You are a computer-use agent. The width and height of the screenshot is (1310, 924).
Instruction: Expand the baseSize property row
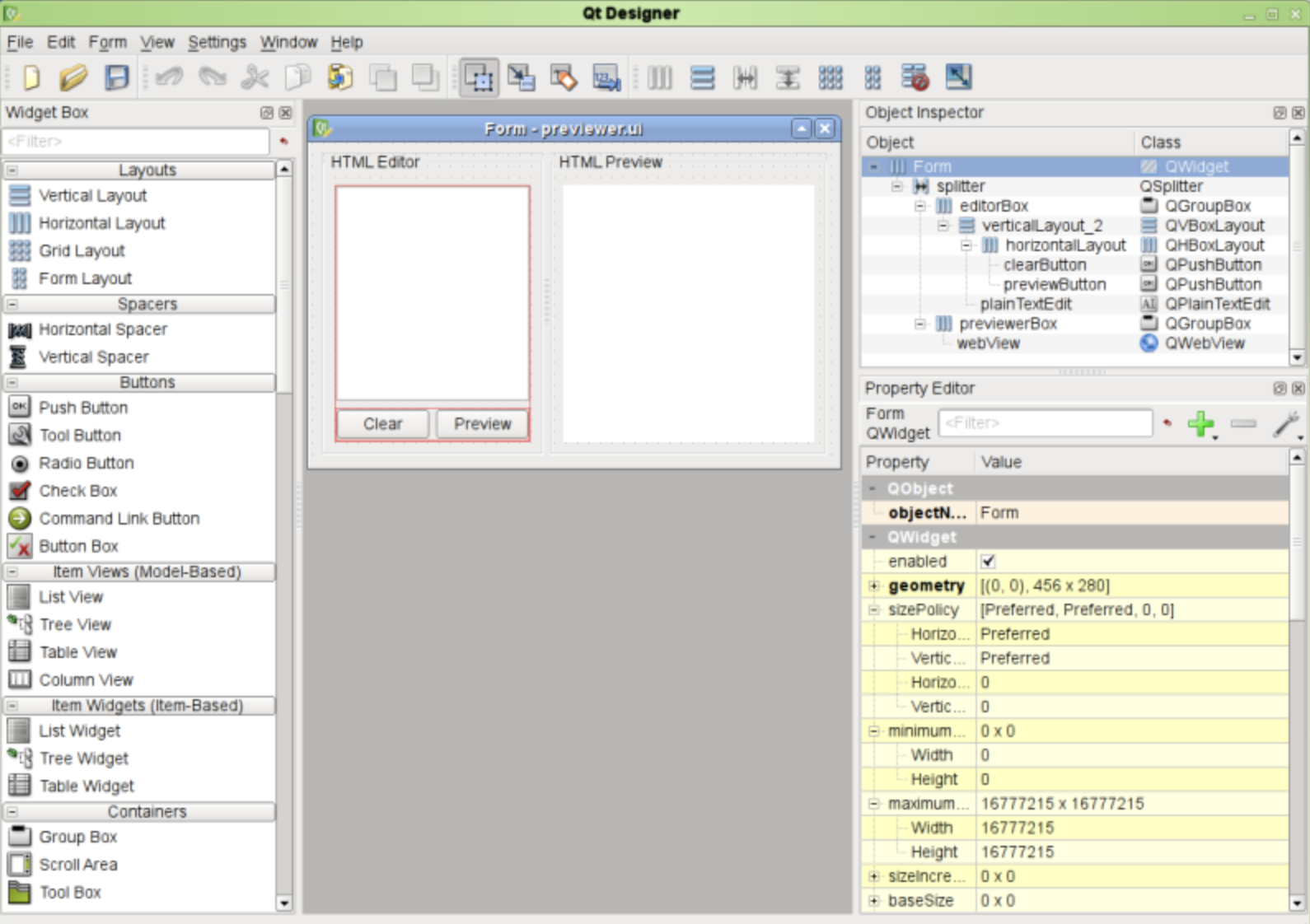pyautogui.click(x=874, y=901)
